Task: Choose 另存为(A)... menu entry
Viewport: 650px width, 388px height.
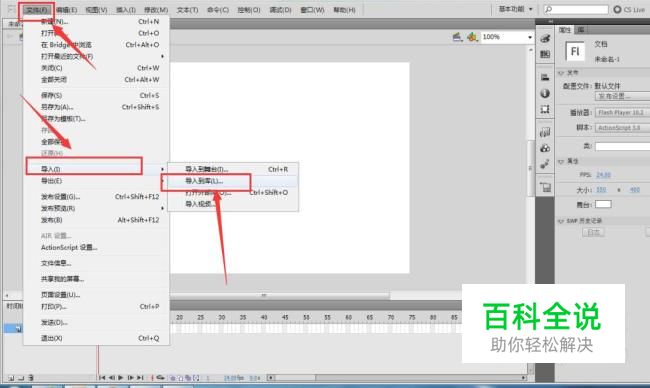Action: (96, 107)
